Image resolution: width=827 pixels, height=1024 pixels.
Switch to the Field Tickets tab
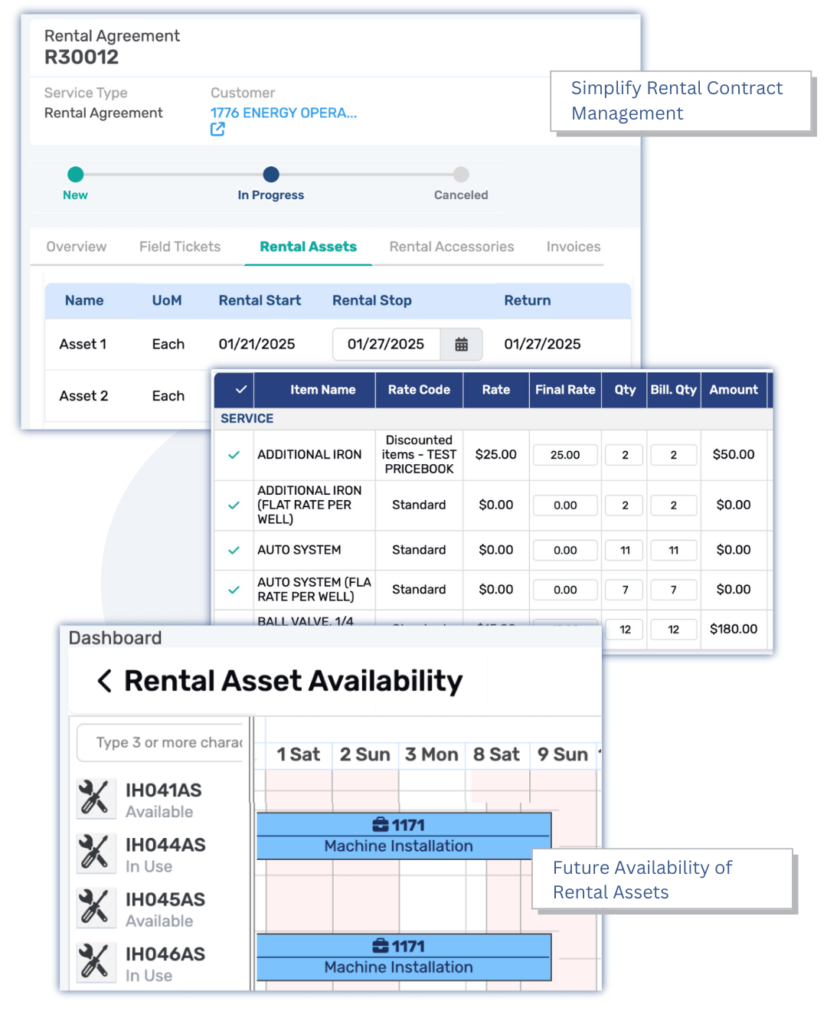tap(180, 247)
